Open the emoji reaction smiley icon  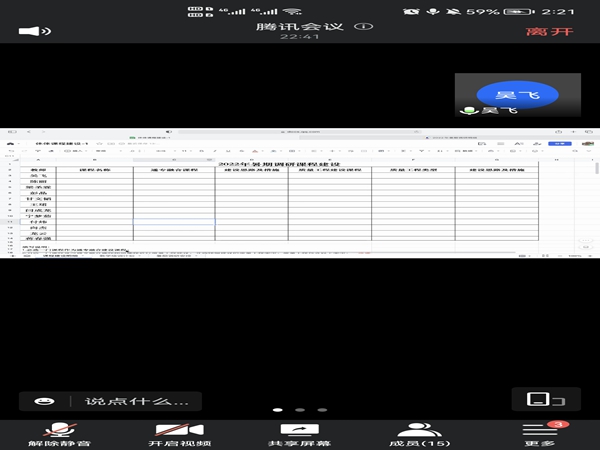click(x=45, y=401)
